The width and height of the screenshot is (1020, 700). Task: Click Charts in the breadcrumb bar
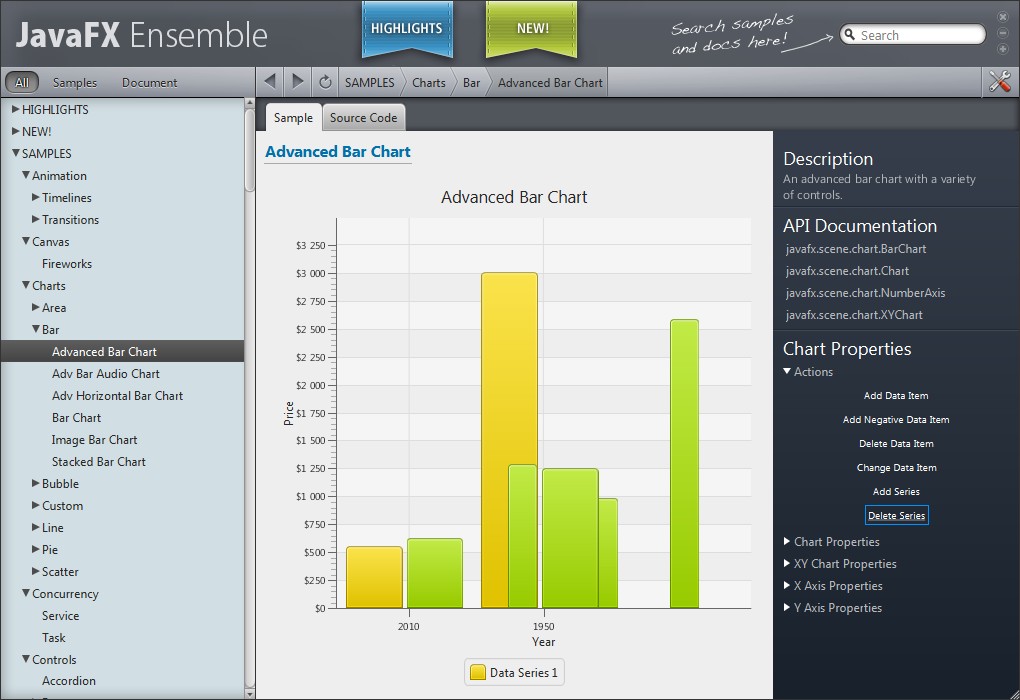point(428,82)
